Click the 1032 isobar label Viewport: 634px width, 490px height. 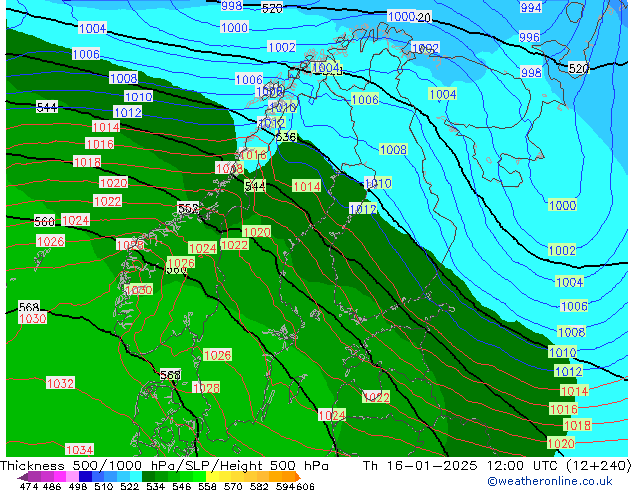click(60, 383)
